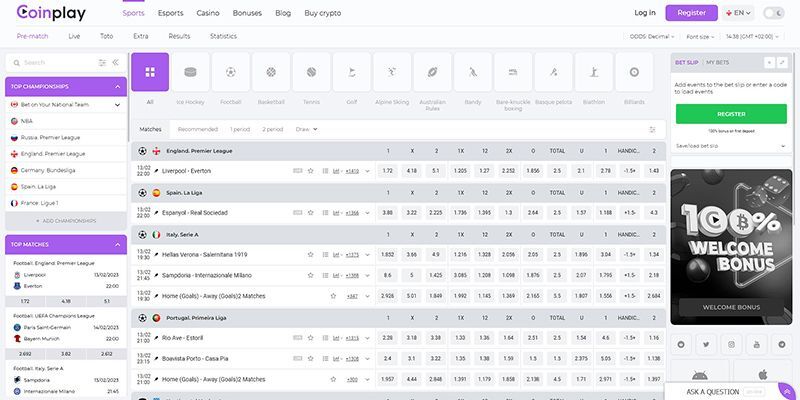The width and height of the screenshot is (800, 400).
Task: Open matches list display settings icon
Action: pos(652,130)
